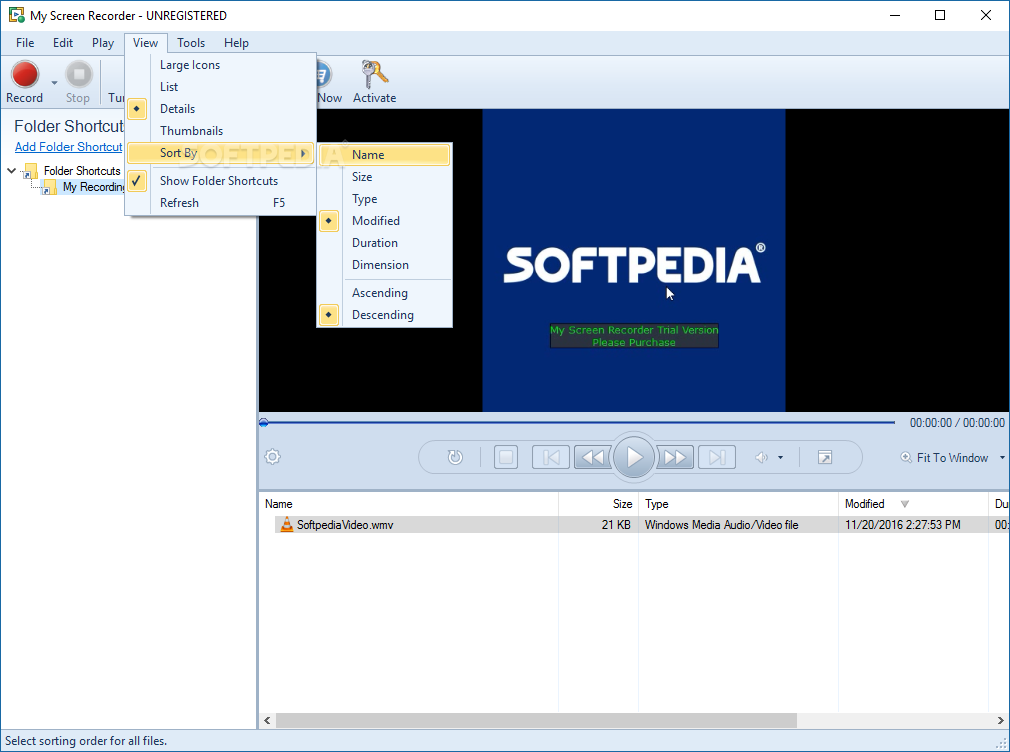Select the My Recordings tree item
The width and height of the screenshot is (1010, 752).
[x=94, y=188]
